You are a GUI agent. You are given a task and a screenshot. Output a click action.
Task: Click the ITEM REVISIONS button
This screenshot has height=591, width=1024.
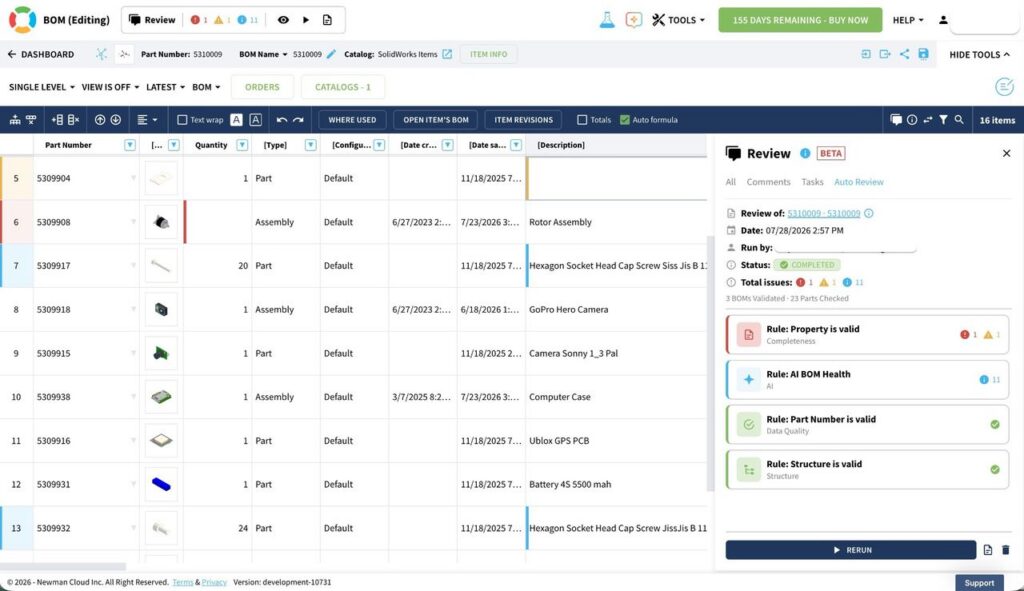tap(523, 120)
